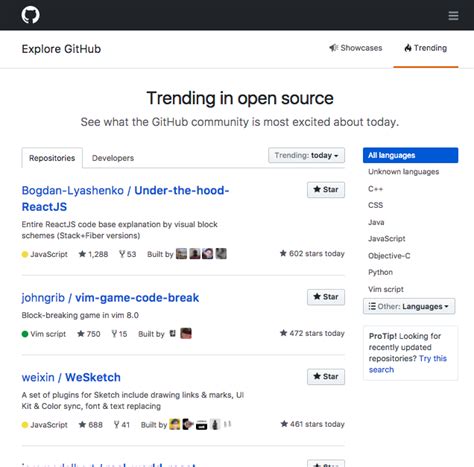Click fork count 53 of Under-the-hood-ReactJS
The image size is (474, 467).
coord(128,254)
